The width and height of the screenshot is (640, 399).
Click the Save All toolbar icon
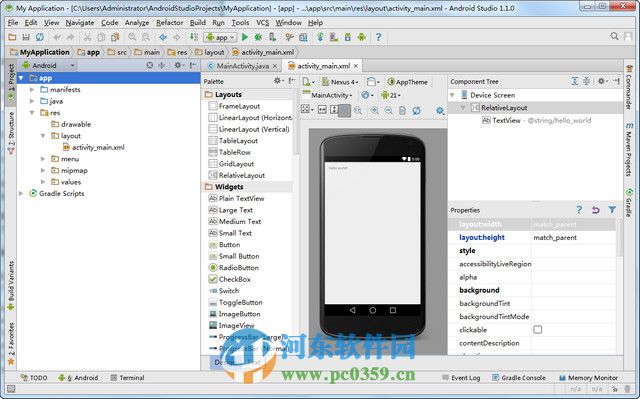pos(26,38)
